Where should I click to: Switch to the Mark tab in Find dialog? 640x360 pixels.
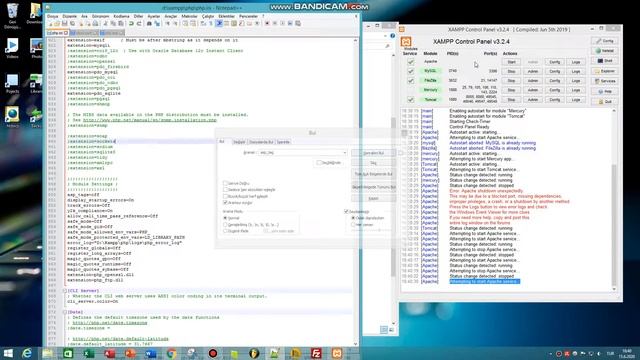point(283,142)
